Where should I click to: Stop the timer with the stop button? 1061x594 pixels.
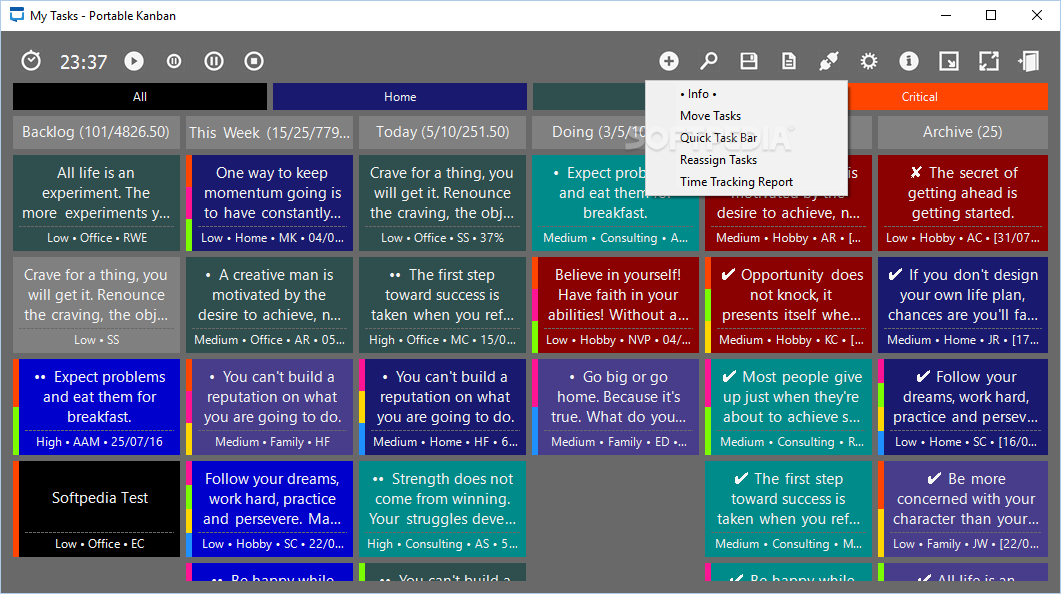click(x=254, y=62)
